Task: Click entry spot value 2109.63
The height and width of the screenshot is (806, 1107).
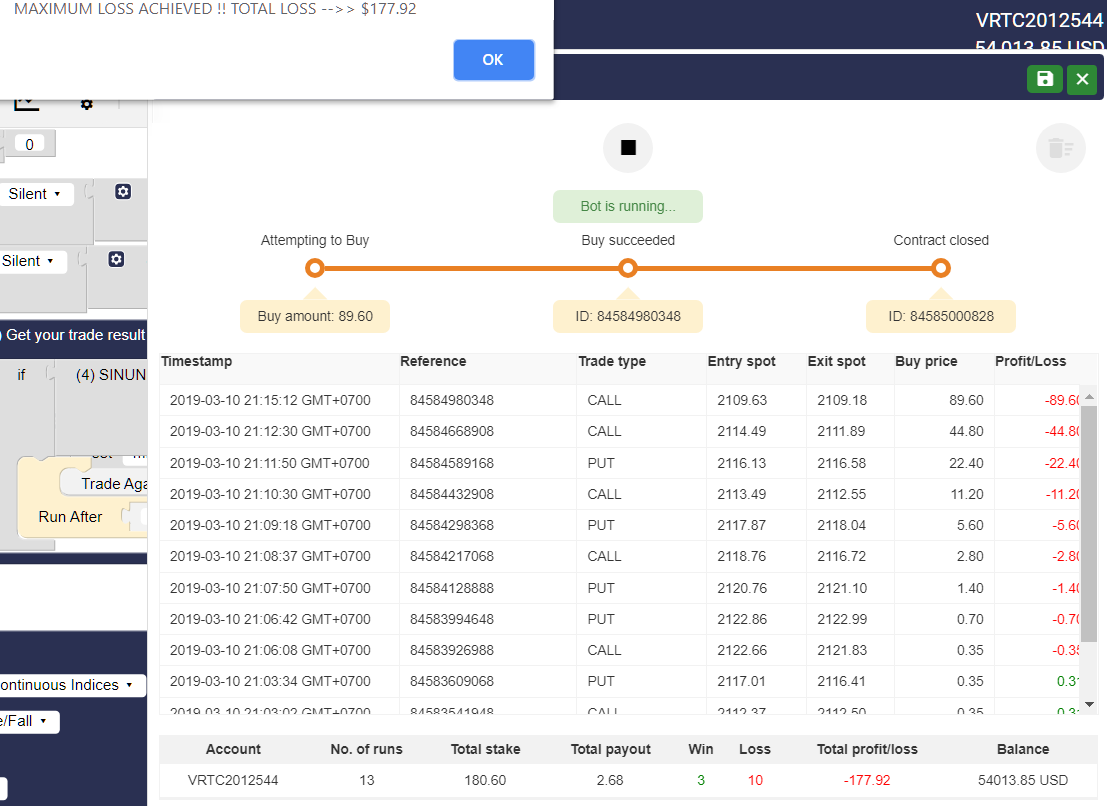Action: point(742,400)
